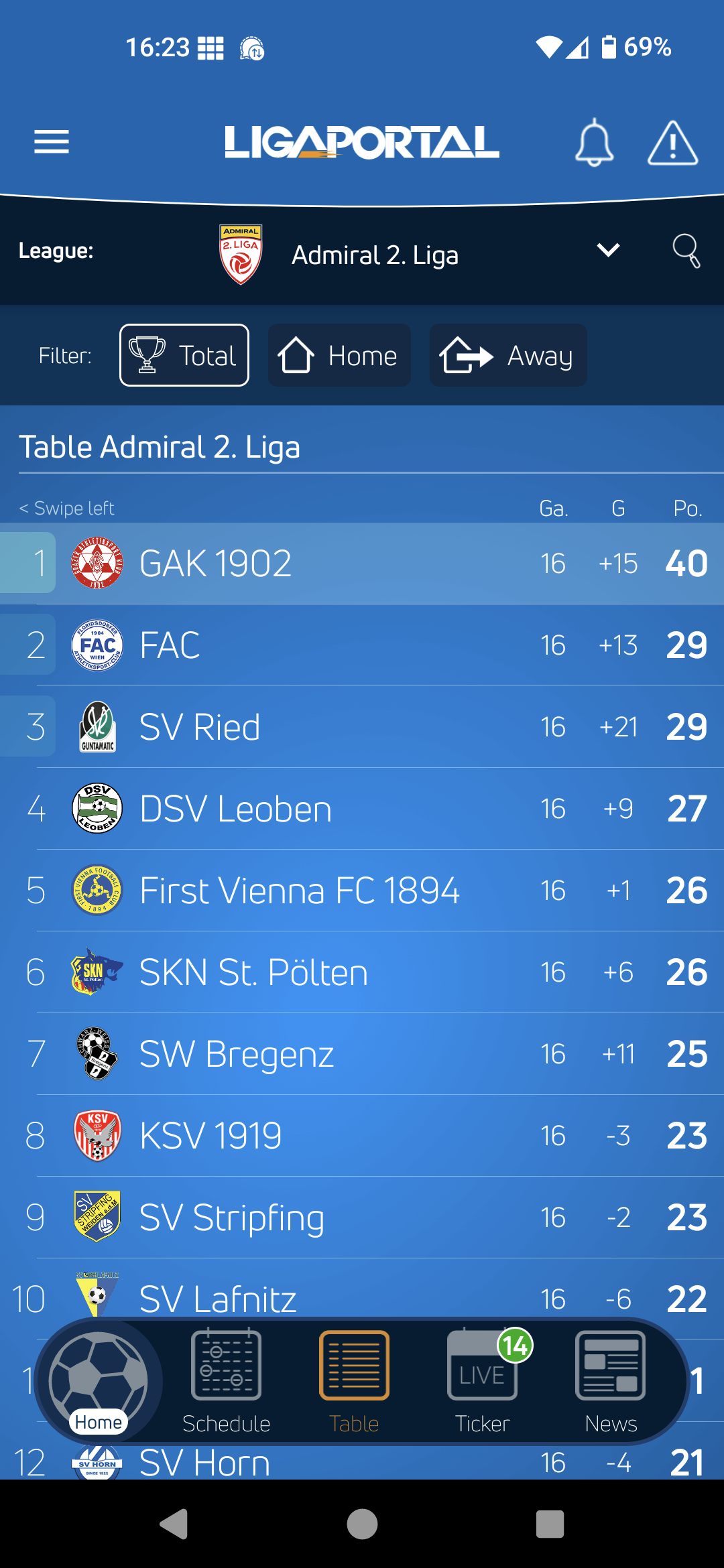Switch filter to Home results

point(339,355)
